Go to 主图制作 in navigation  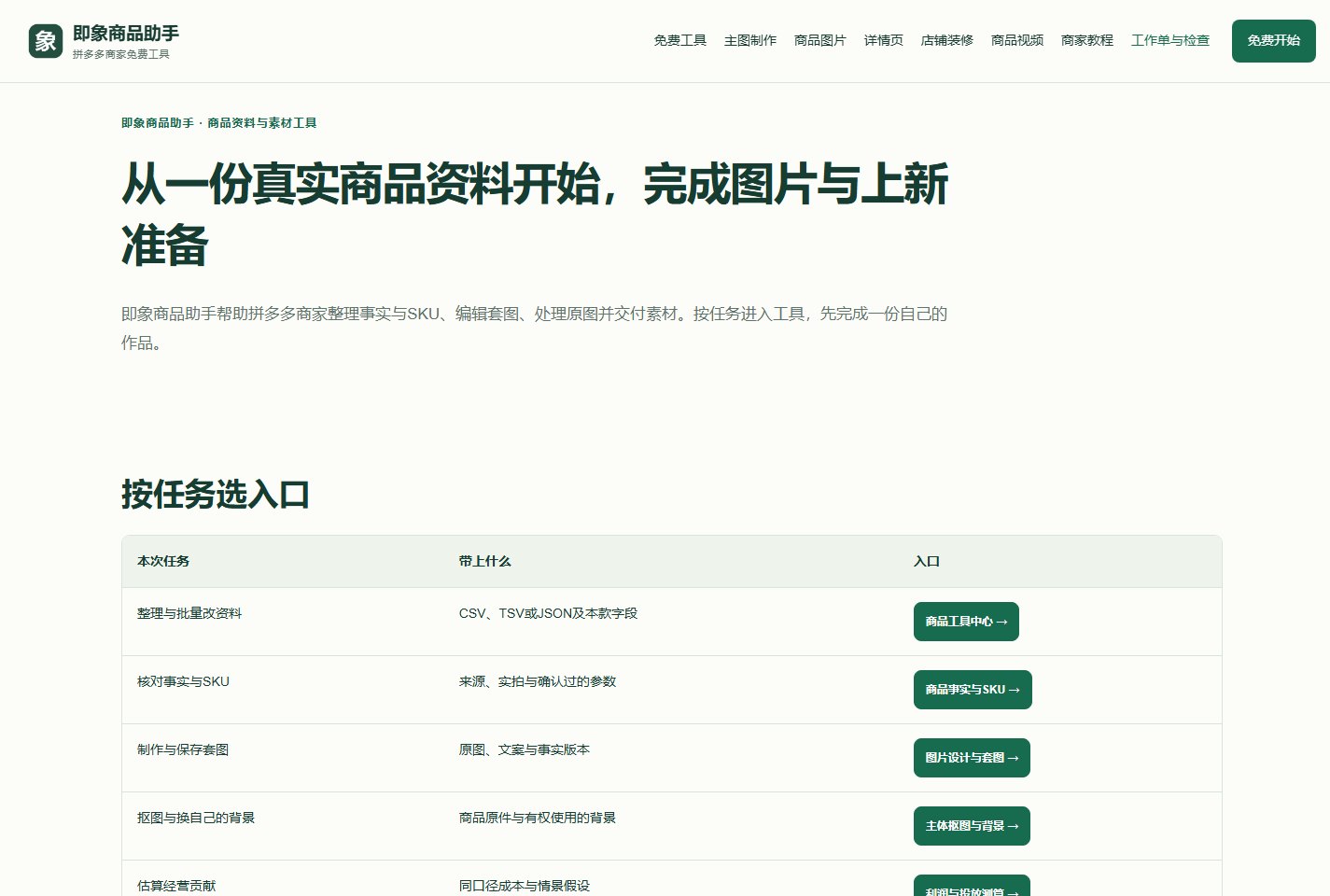(x=750, y=40)
